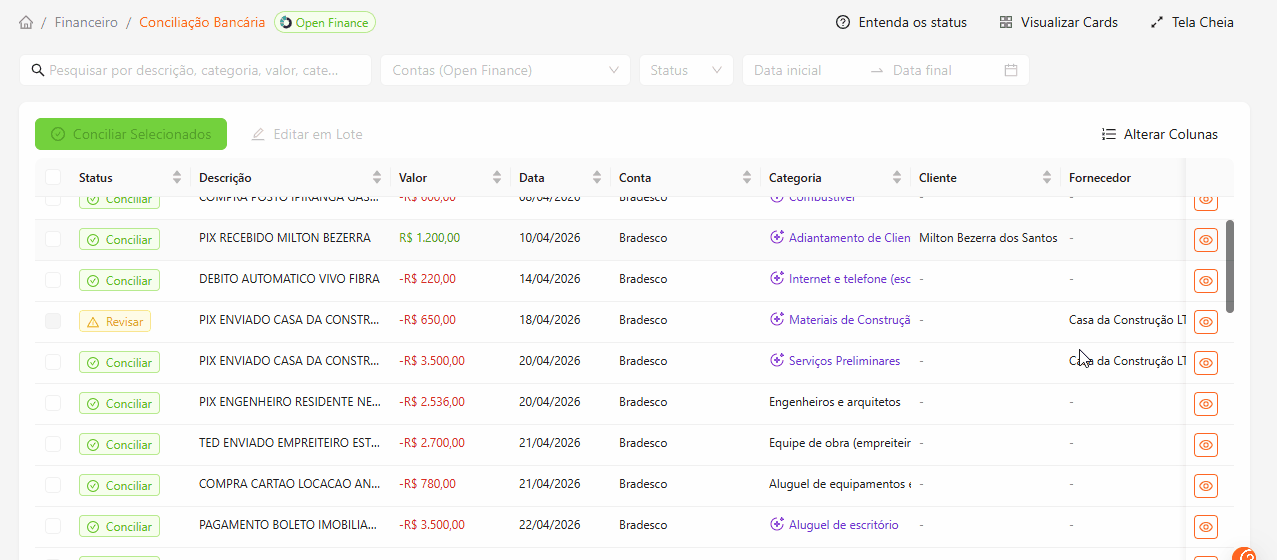The height and width of the screenshot is (560, 1277).
Task: Click Fornecedor column header
Action: (x=1100, y=178)
